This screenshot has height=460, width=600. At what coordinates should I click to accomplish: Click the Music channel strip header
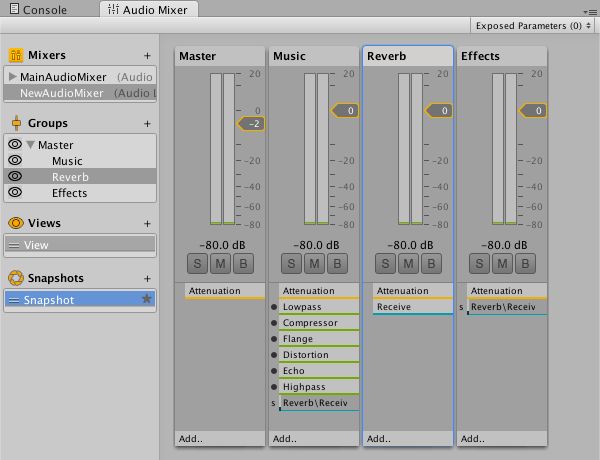point(314,56)
